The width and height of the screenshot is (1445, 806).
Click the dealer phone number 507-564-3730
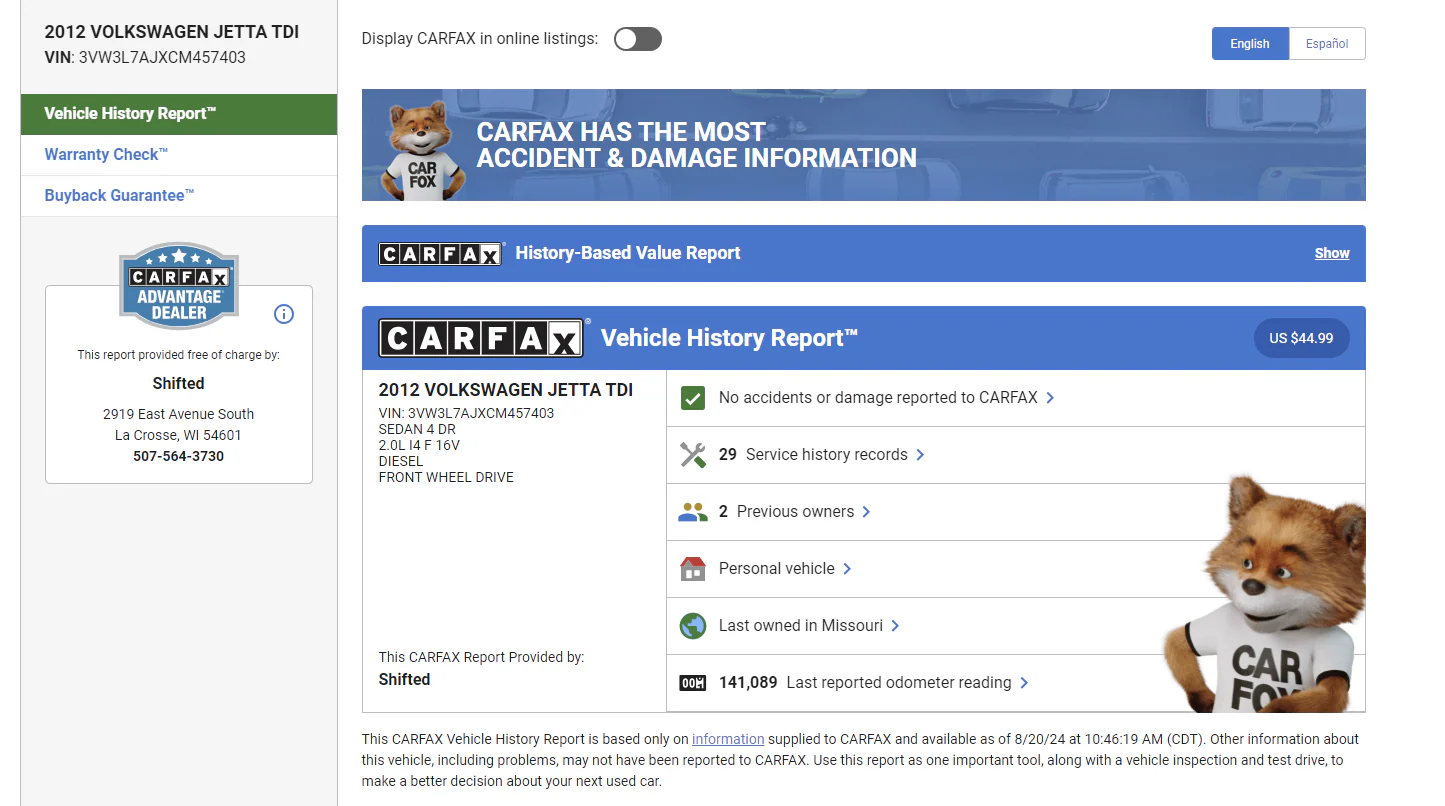(x=179, y=457)
